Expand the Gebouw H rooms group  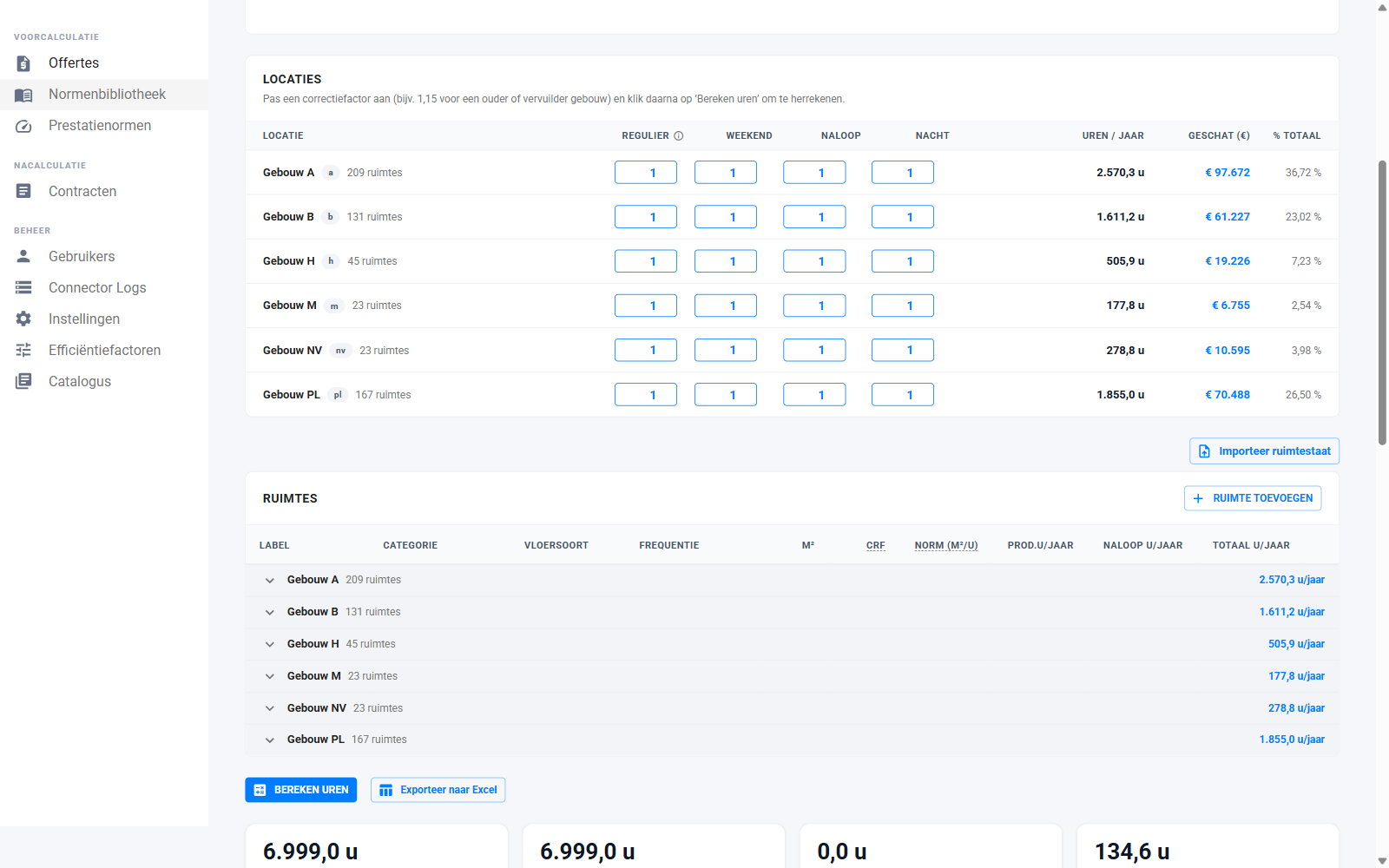click(270, 644)
